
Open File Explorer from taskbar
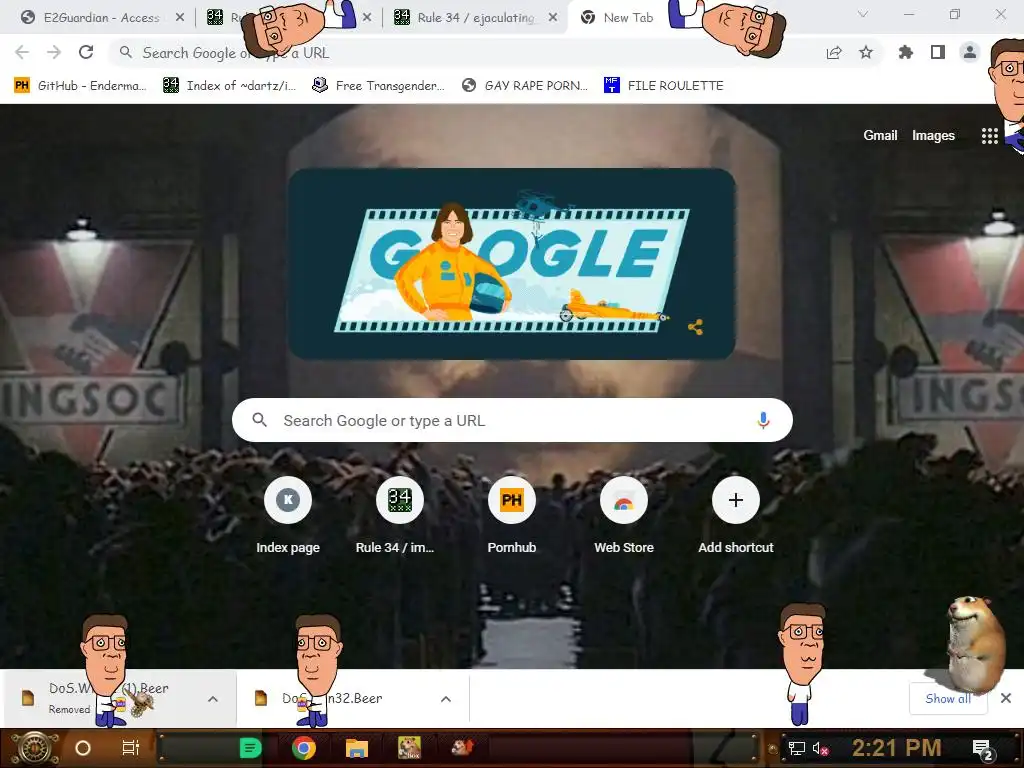[357, 748]
